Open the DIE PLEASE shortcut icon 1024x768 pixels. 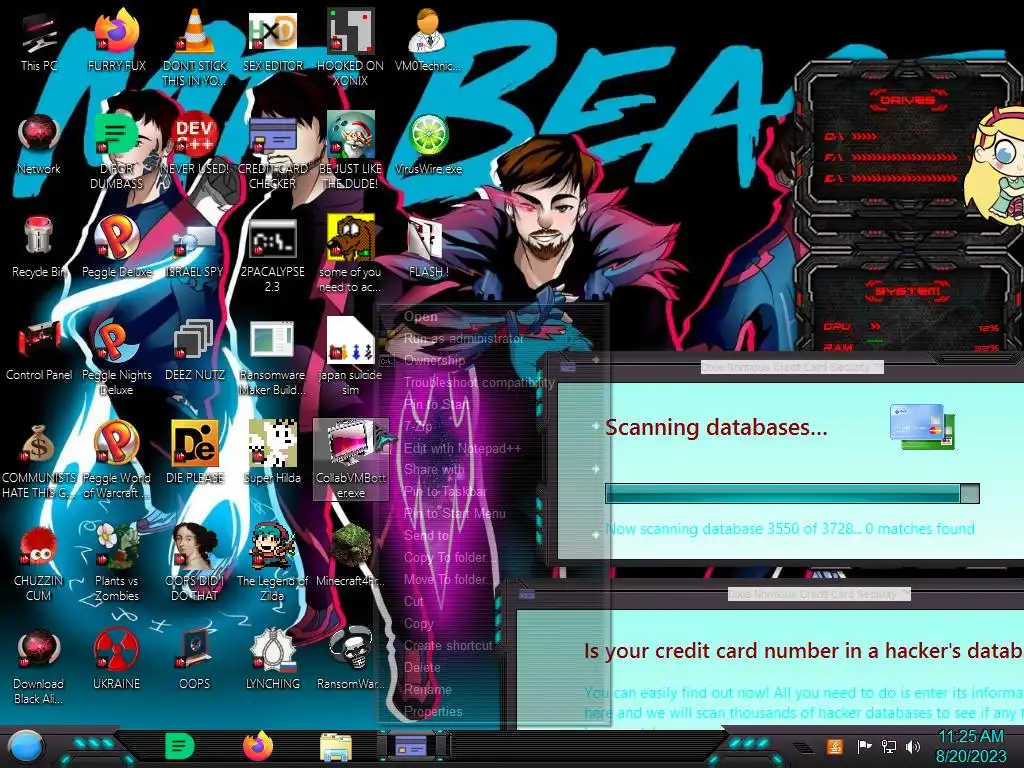click(x=194, y=453)
